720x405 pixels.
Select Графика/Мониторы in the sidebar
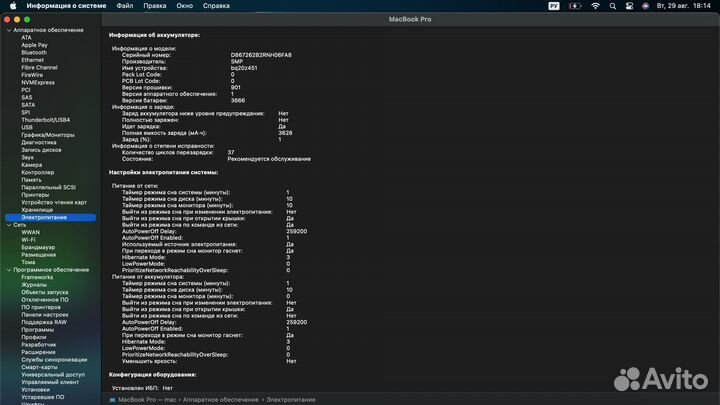coord(47,134)
